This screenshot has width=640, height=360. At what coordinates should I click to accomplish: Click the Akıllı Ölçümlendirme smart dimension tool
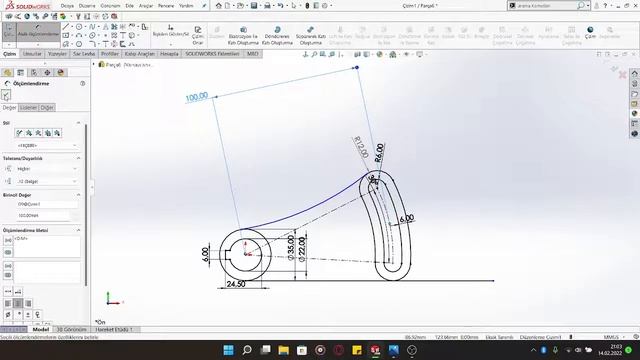coord(38,31)
